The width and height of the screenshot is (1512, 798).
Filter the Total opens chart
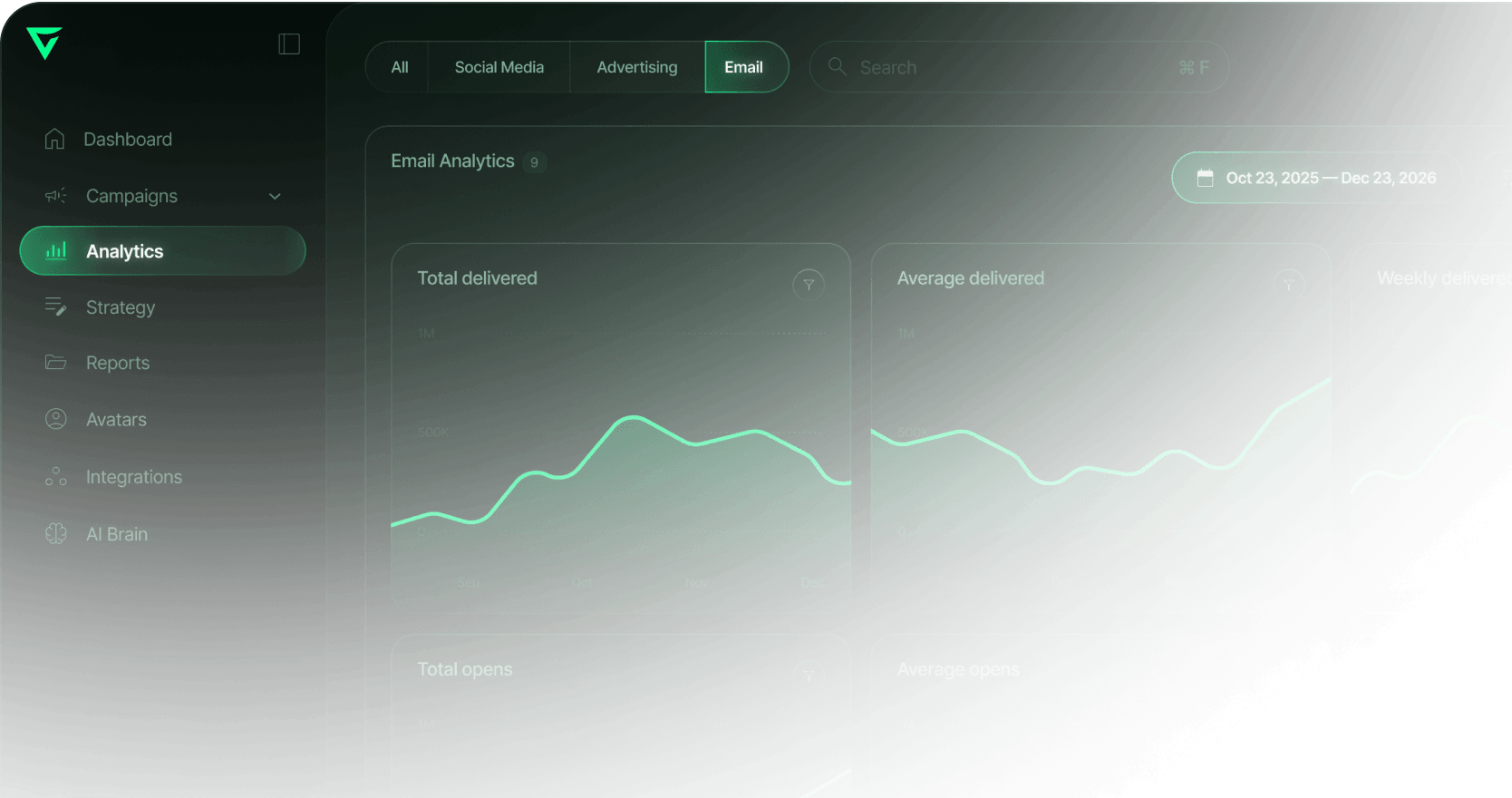tap(809, 676)
